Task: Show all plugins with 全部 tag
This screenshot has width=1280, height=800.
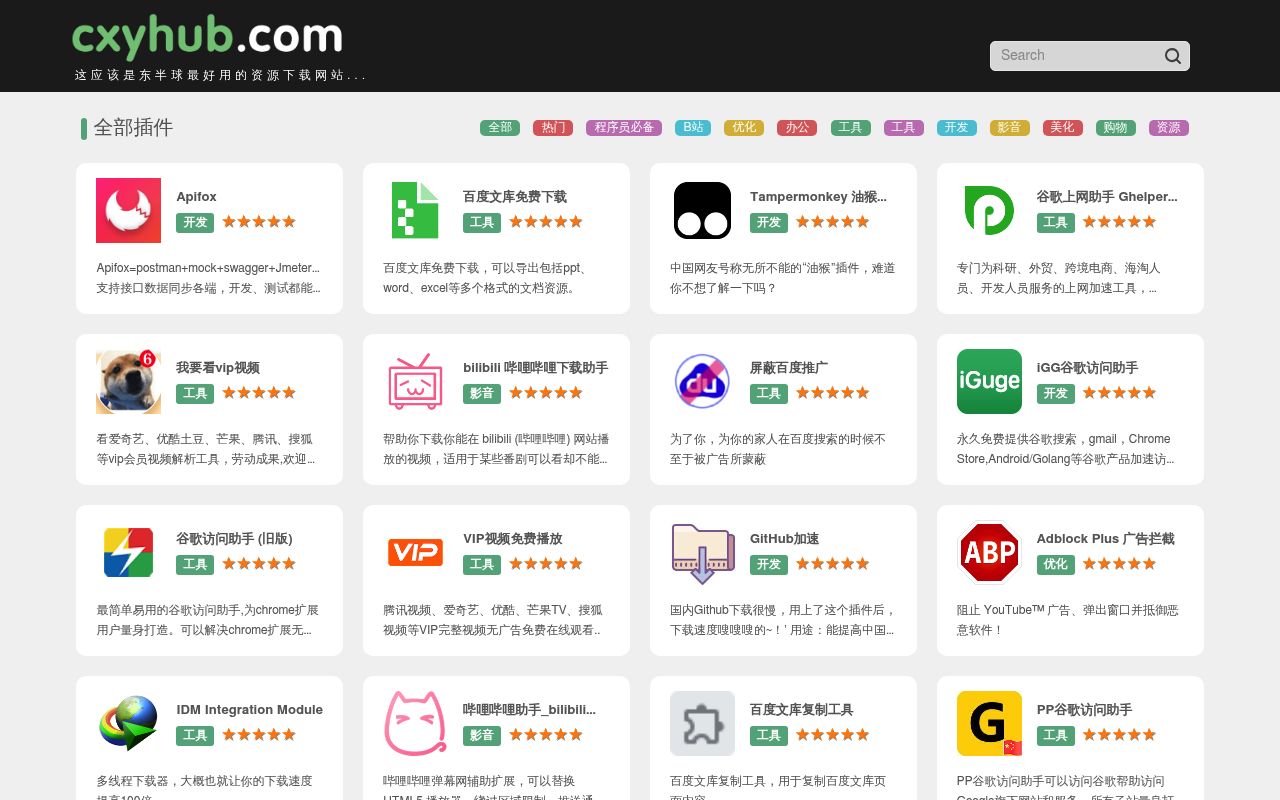Action: 500,128
